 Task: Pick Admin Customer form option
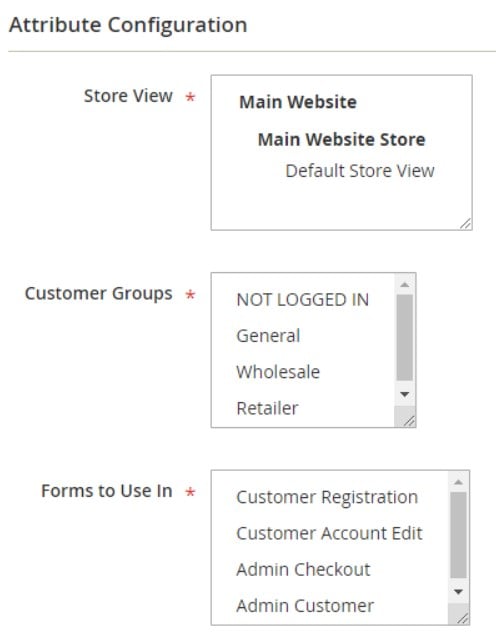(x=305, y=605)
